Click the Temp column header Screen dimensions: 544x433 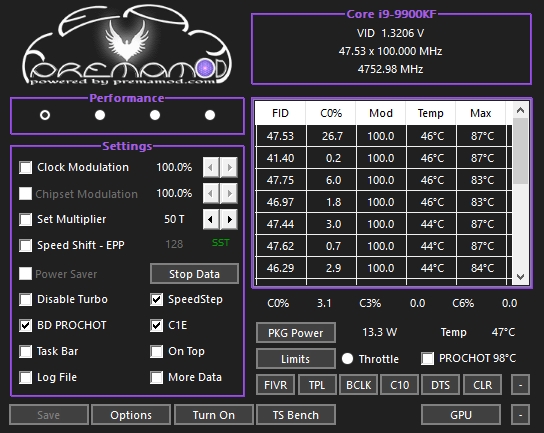point(431,113)
